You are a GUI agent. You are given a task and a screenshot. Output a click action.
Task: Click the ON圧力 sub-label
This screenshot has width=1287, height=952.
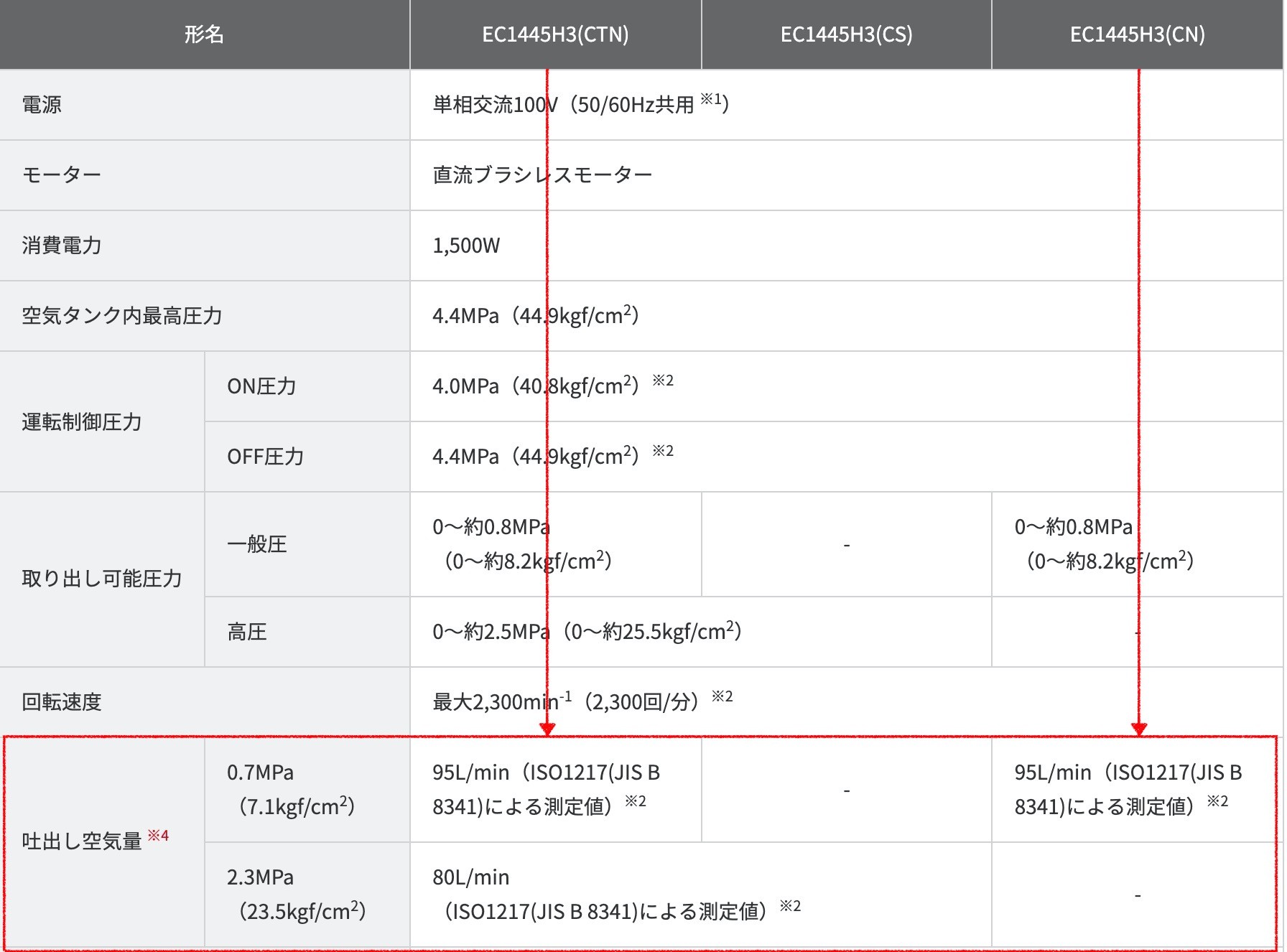point(261,386)
